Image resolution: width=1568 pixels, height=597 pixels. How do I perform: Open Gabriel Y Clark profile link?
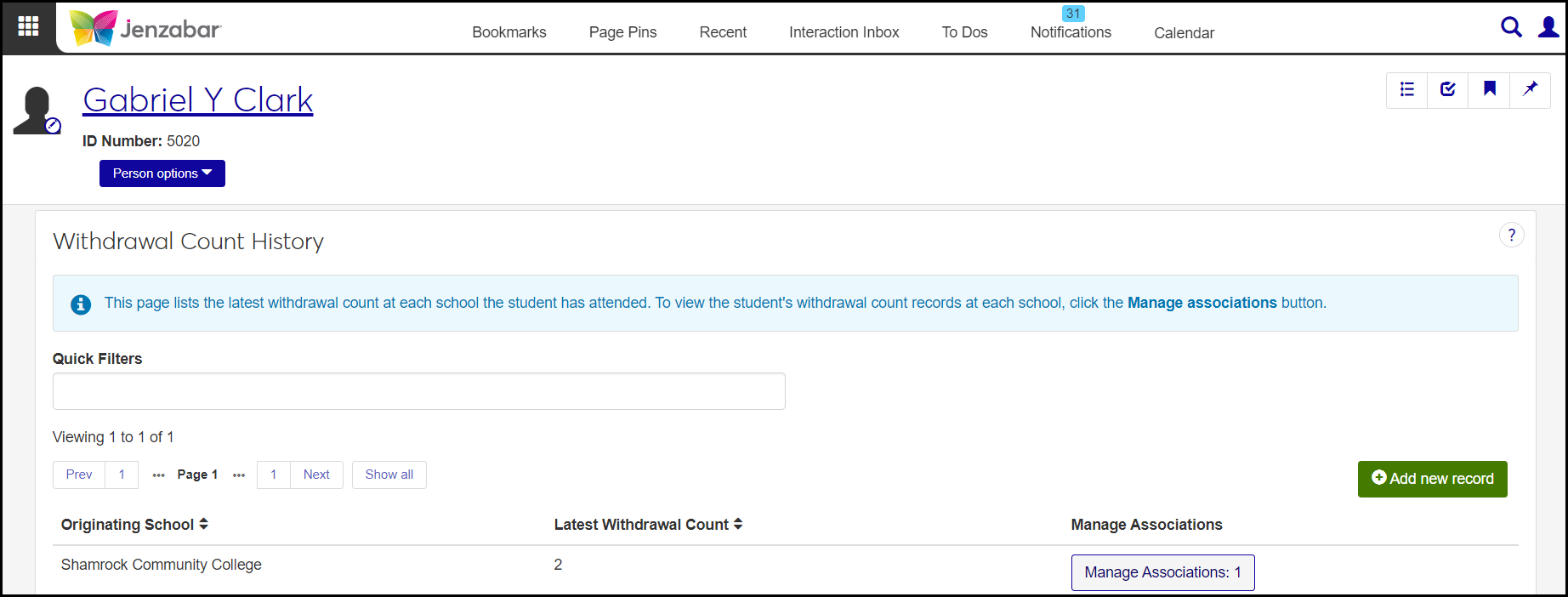(x=198, y=100)
